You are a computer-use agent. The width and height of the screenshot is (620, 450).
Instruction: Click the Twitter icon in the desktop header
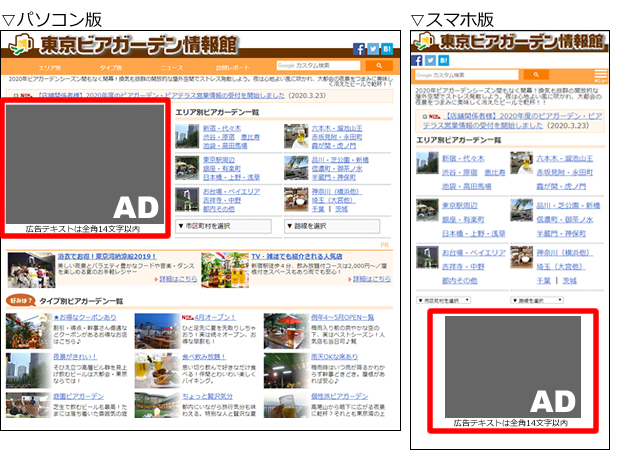click(372, 49)
